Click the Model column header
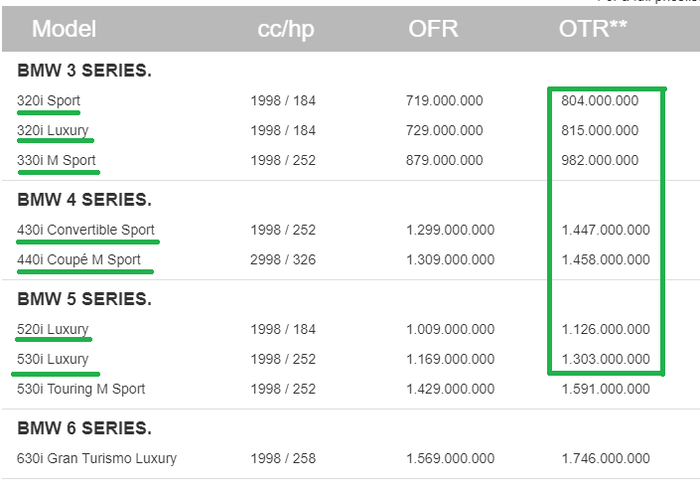The height and width of the screenshot is (490, 700). click(x=64, y=29)
